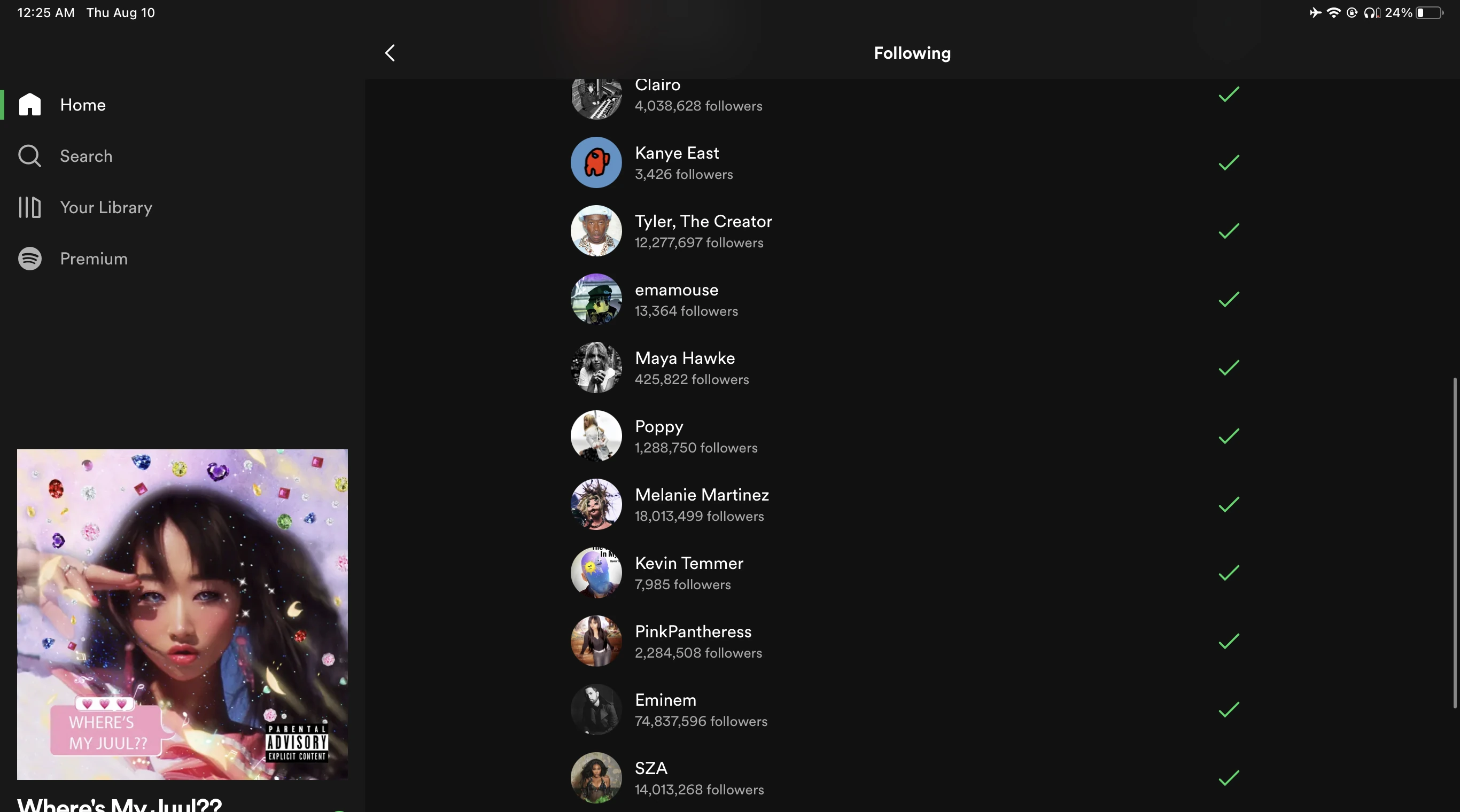Screen dimensions: 1460x812
Task: Toggle following checkmark for Poppy
Action: point(1228,436)
